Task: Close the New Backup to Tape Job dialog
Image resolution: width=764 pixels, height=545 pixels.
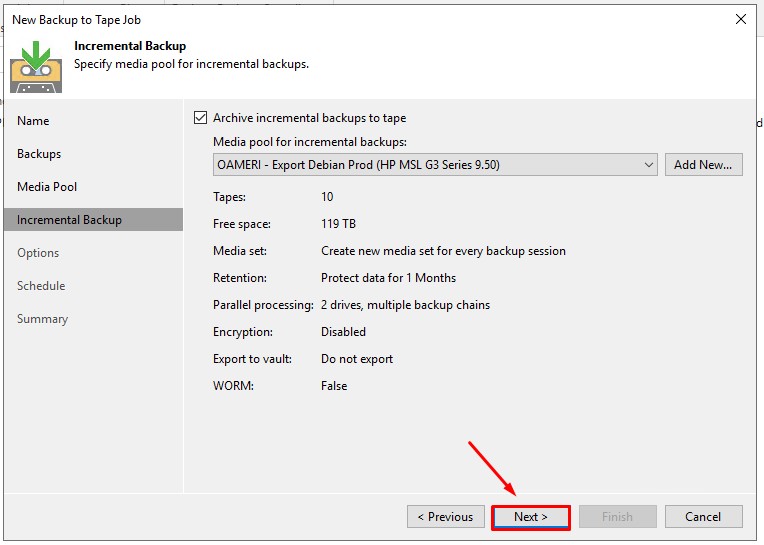Action: tap(740, 19)
